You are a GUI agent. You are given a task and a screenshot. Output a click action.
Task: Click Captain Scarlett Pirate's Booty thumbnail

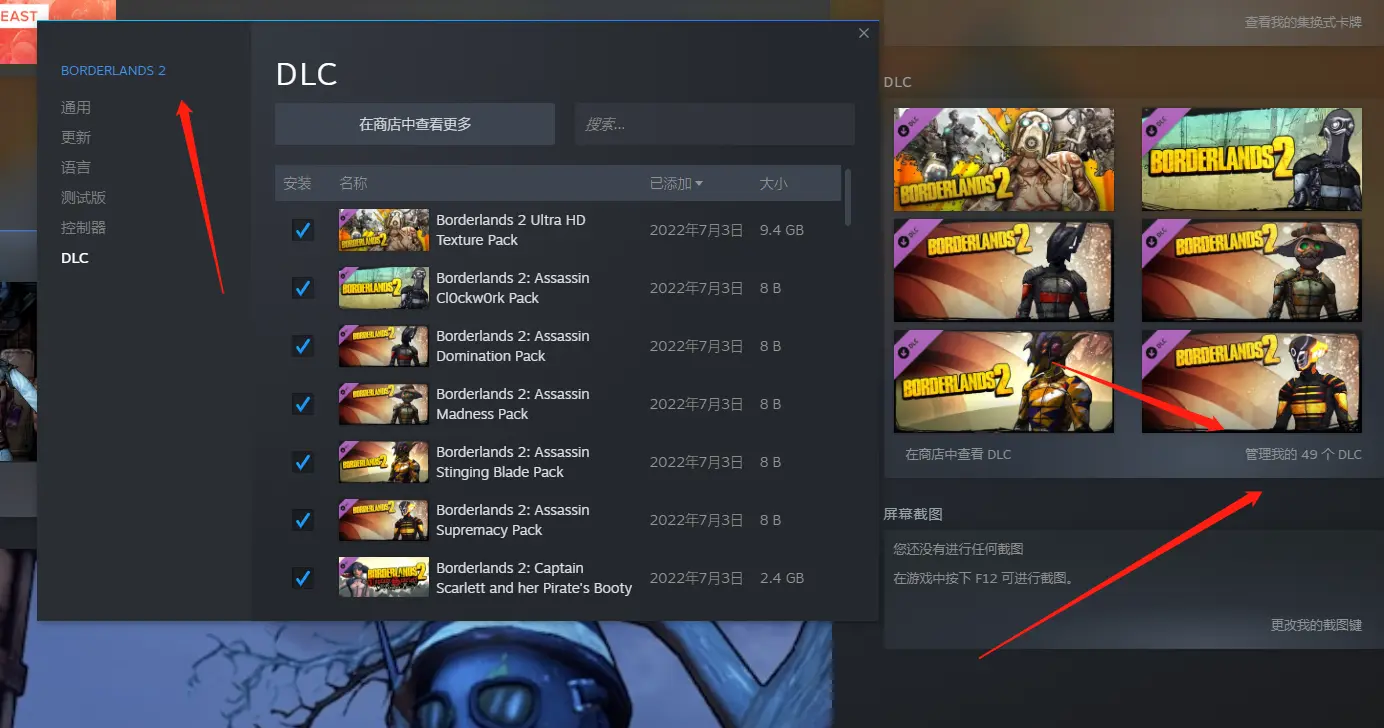(384, 578)
